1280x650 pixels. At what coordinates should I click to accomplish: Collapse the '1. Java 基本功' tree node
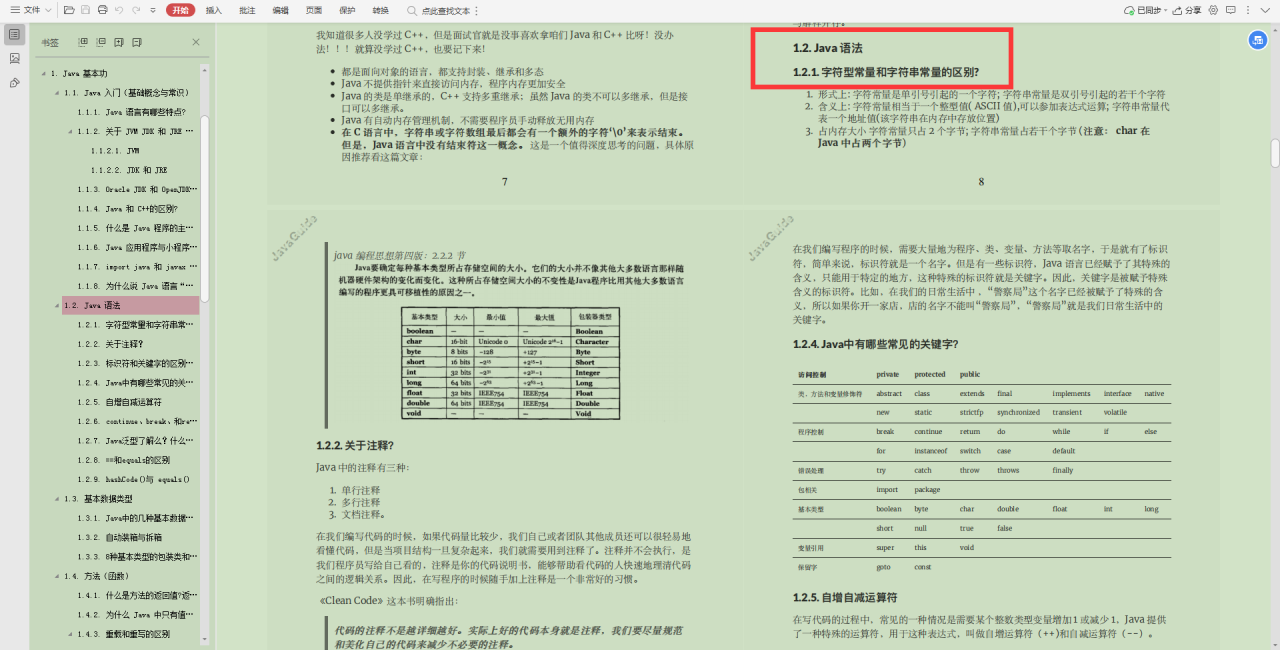tap(42, 74)
